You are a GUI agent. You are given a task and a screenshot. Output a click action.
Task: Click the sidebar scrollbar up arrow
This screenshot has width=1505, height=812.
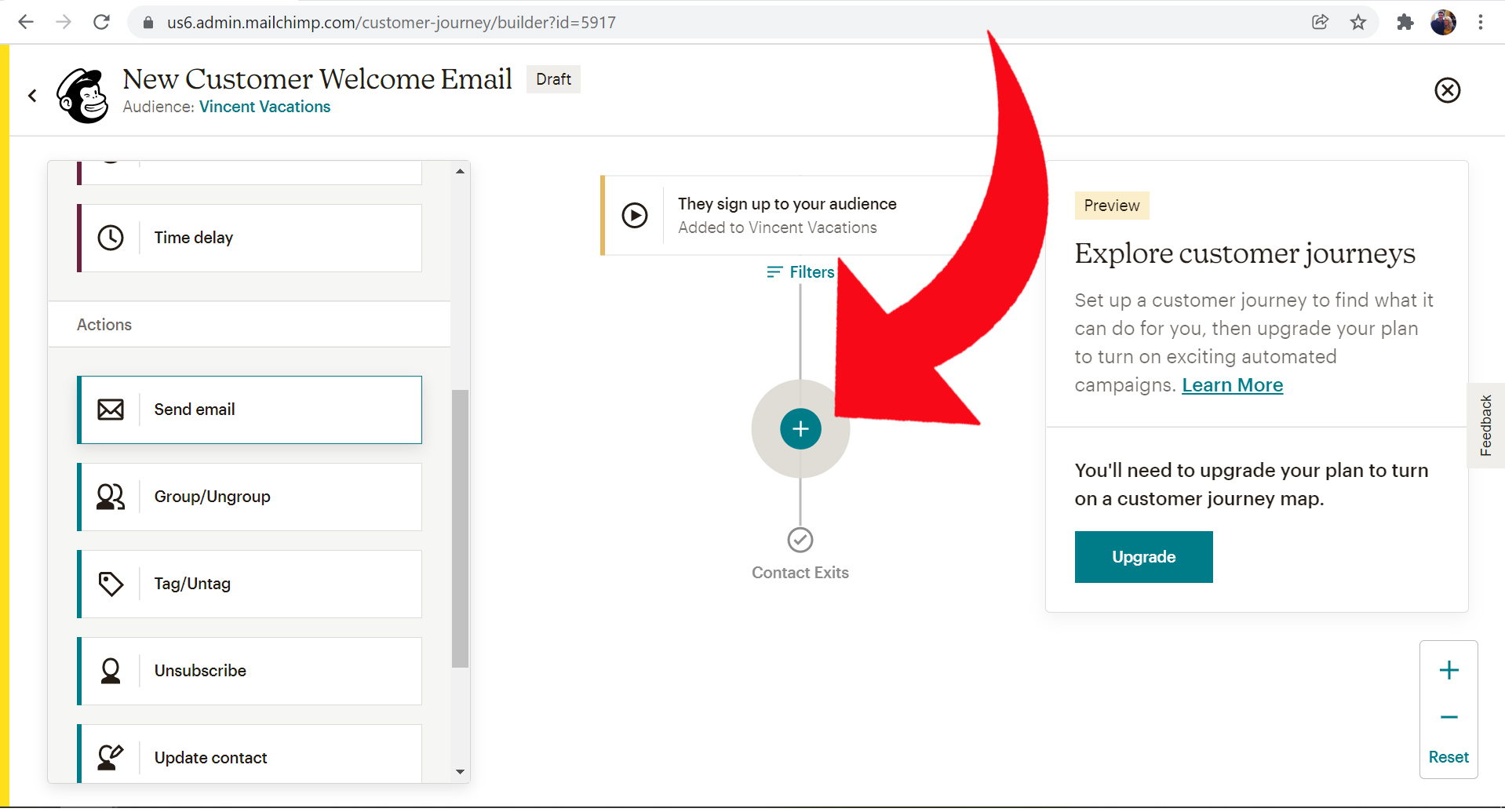(x=461, y=171)
